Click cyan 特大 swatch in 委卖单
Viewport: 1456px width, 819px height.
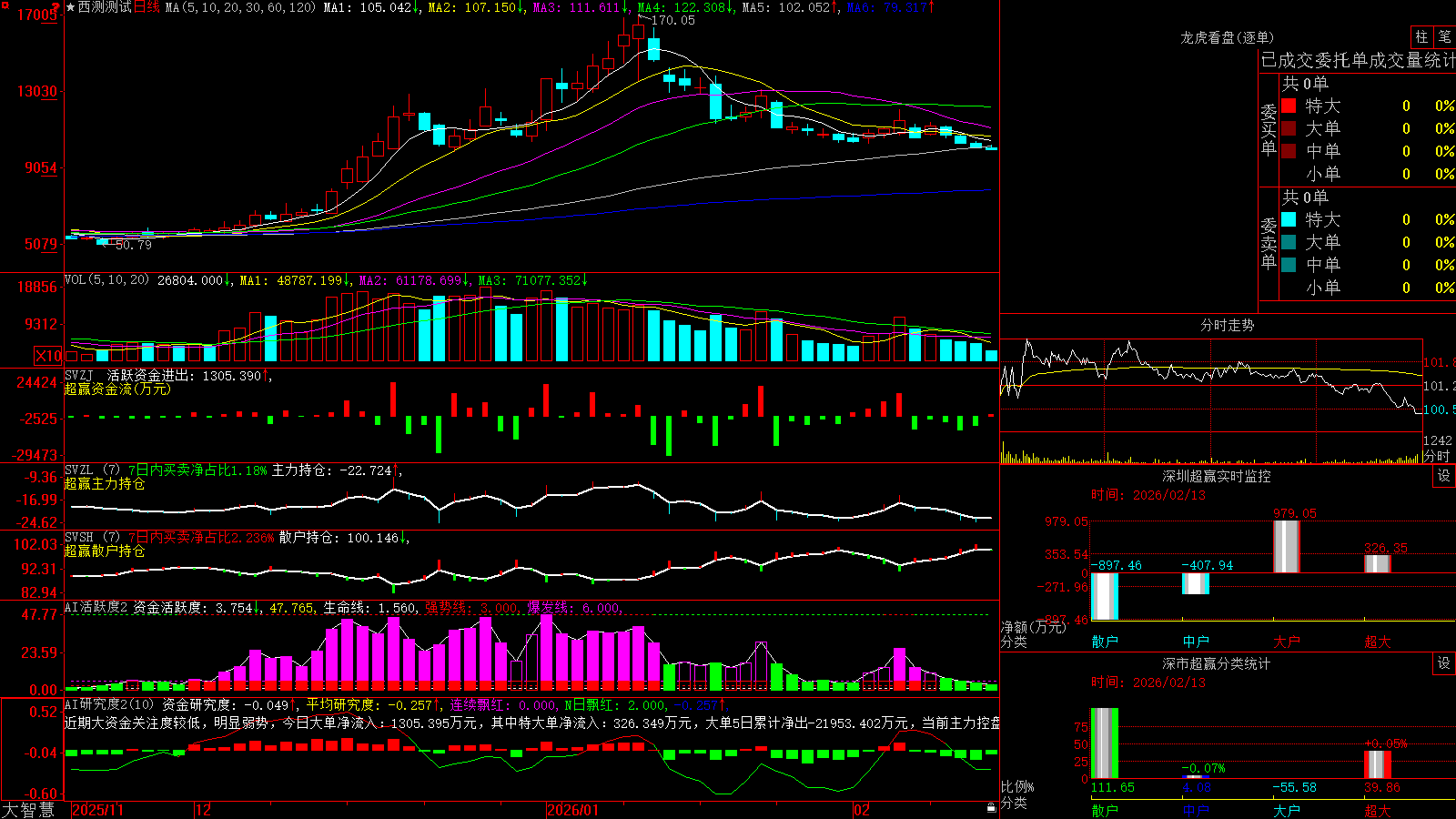point(1289,219)
